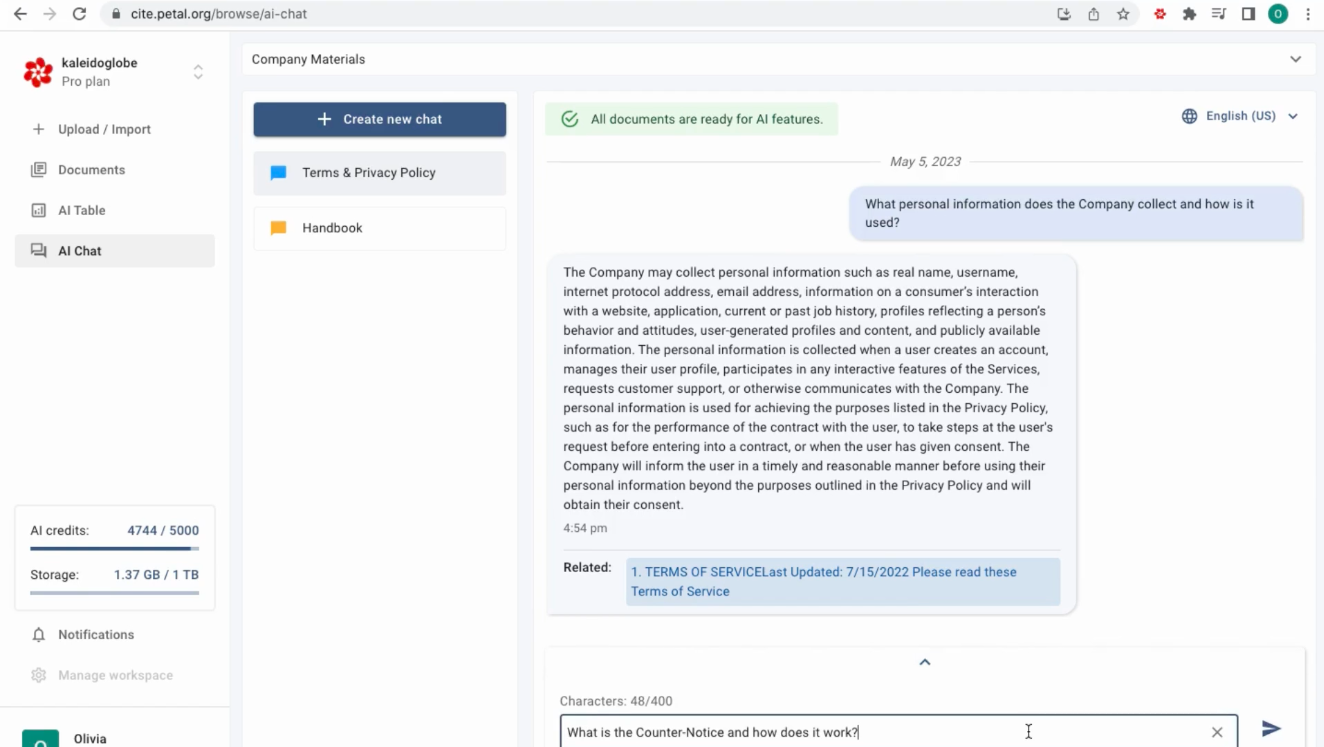Screen dimensions: 1324x747
Task: Switch to the AI Chat section
Action: pyautogui.click(x=81, y=250)
